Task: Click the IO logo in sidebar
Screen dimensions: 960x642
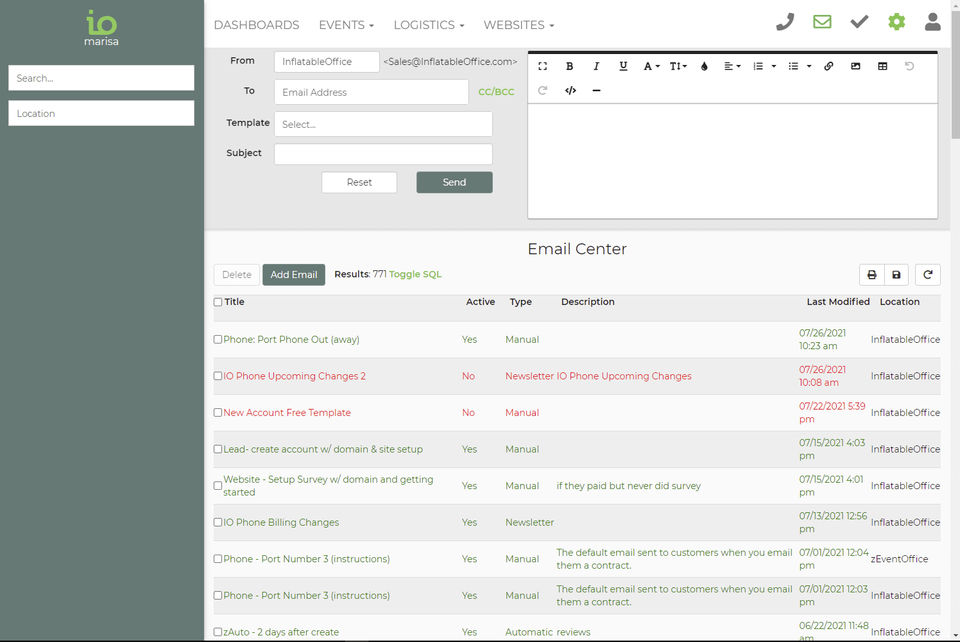Action: click(101, 28)
